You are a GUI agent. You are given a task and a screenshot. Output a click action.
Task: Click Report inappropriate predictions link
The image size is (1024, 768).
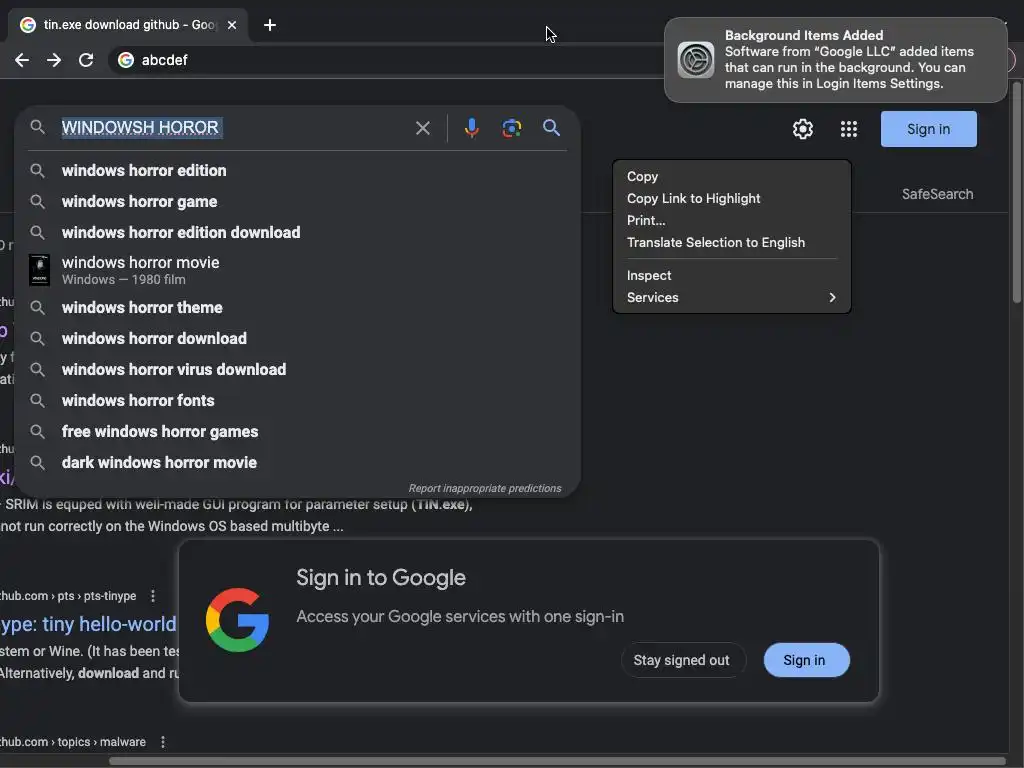coord(485,488)
